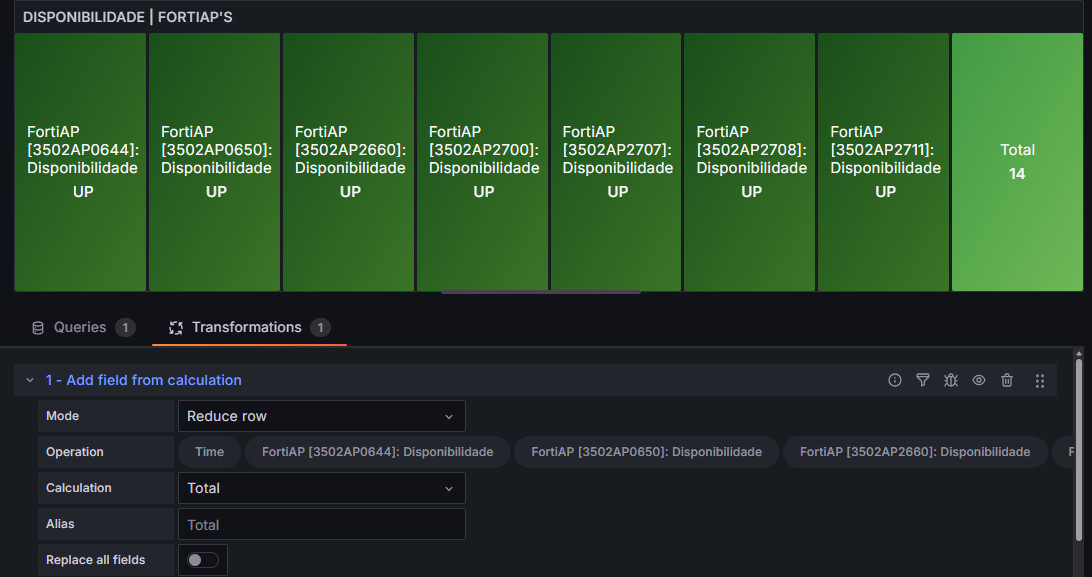Click the database icon on Queries tab

[38, 328]
